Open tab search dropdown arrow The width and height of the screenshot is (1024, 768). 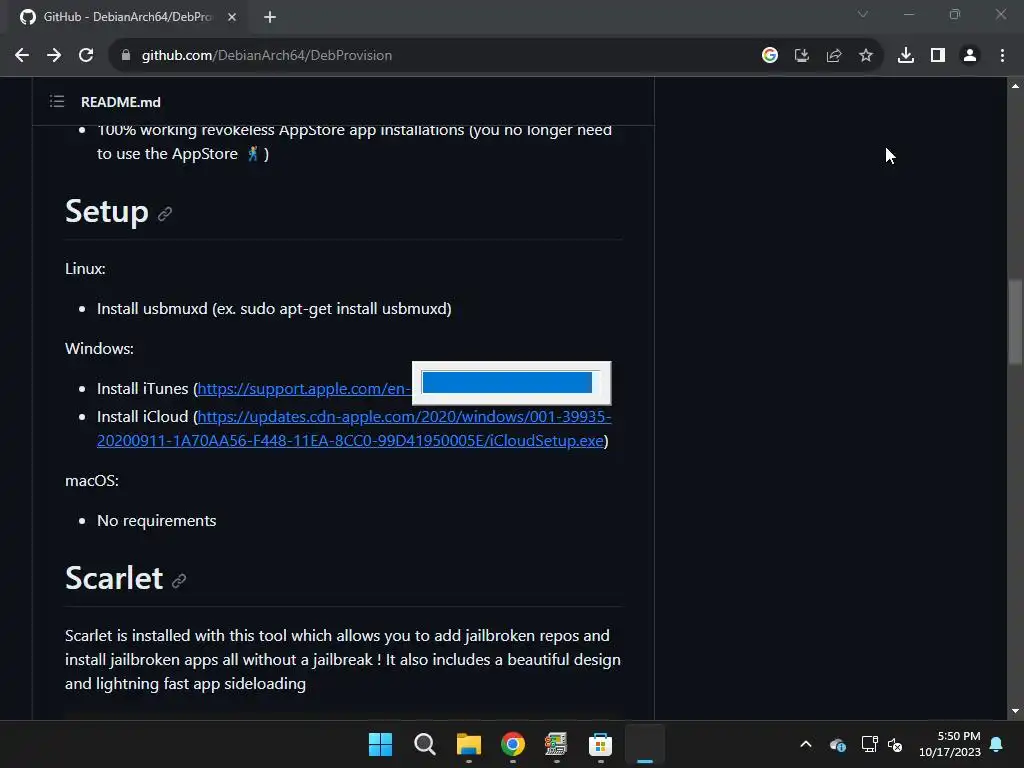click(863, 14)
